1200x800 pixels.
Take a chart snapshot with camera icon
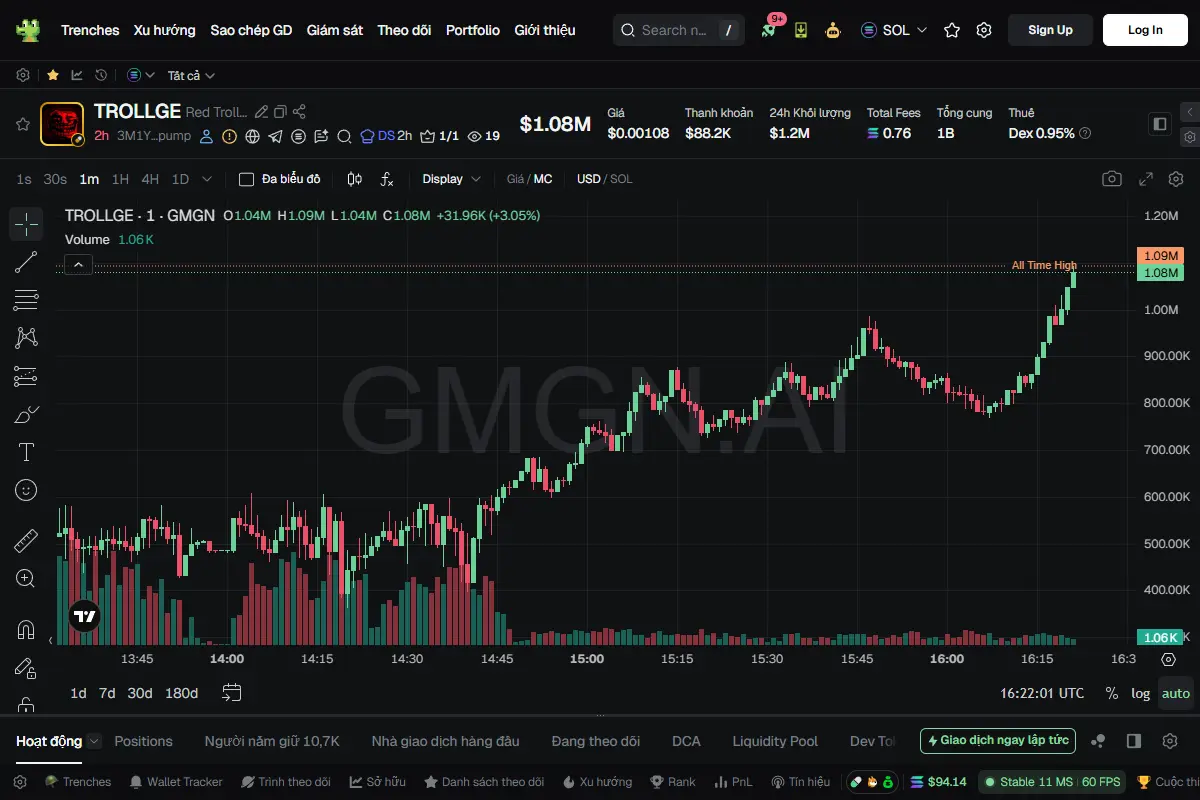[x=1112, y=179]
